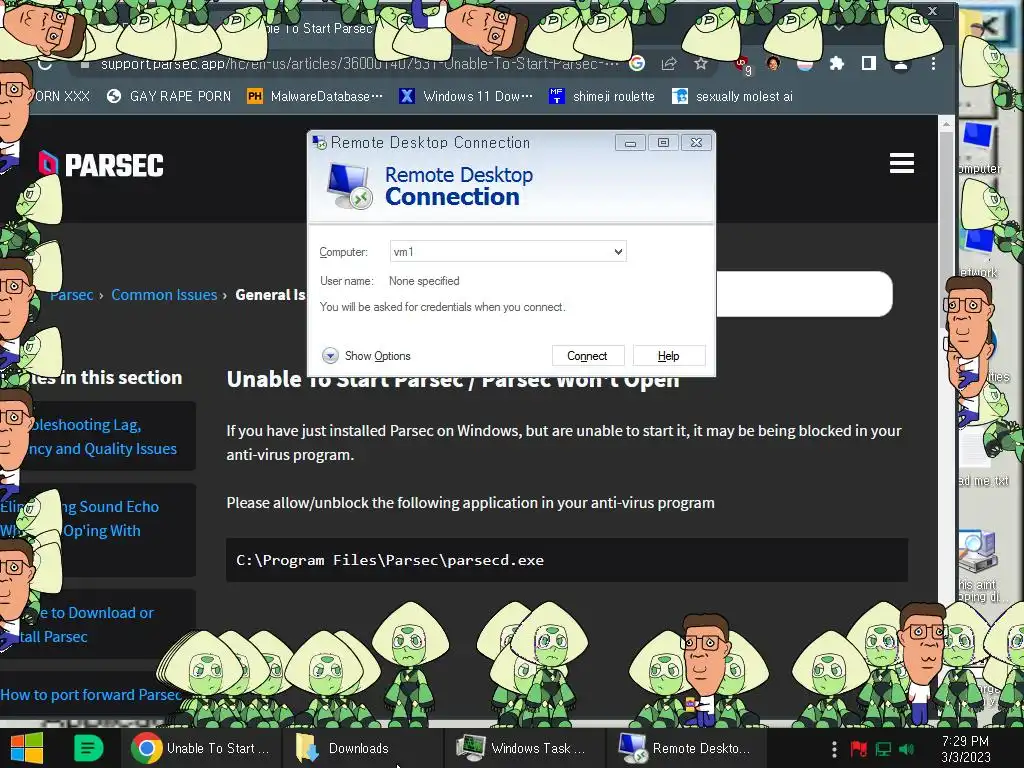Follow the Common Issues breadcrumb link

tap(164, 295)
